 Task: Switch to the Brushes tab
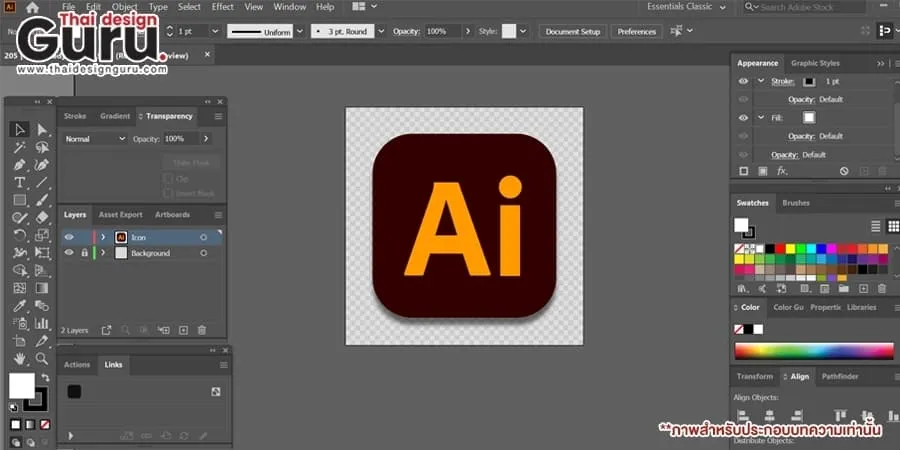pos(796,203)
